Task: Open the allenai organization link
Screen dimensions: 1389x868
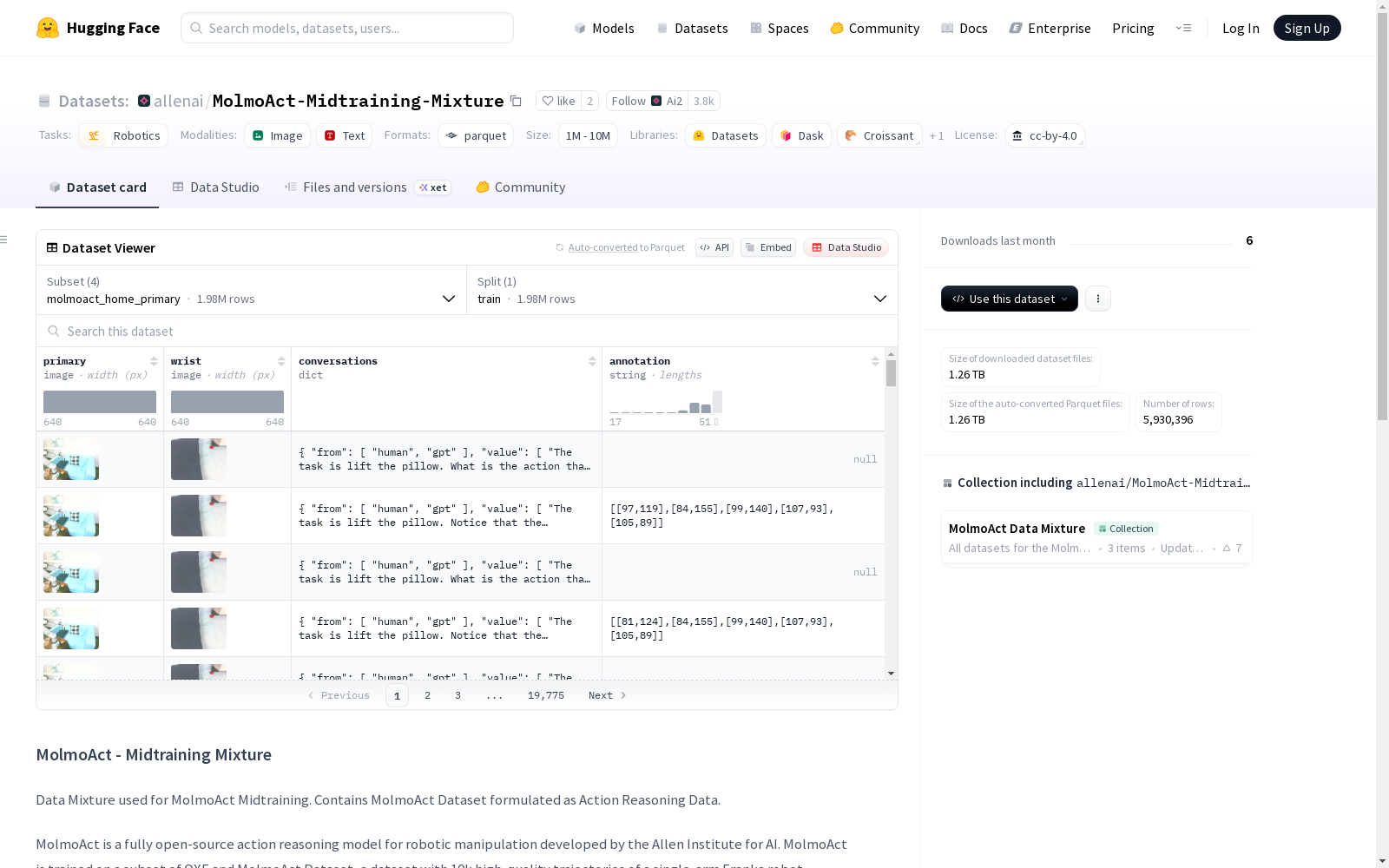Action: (179, 101)
